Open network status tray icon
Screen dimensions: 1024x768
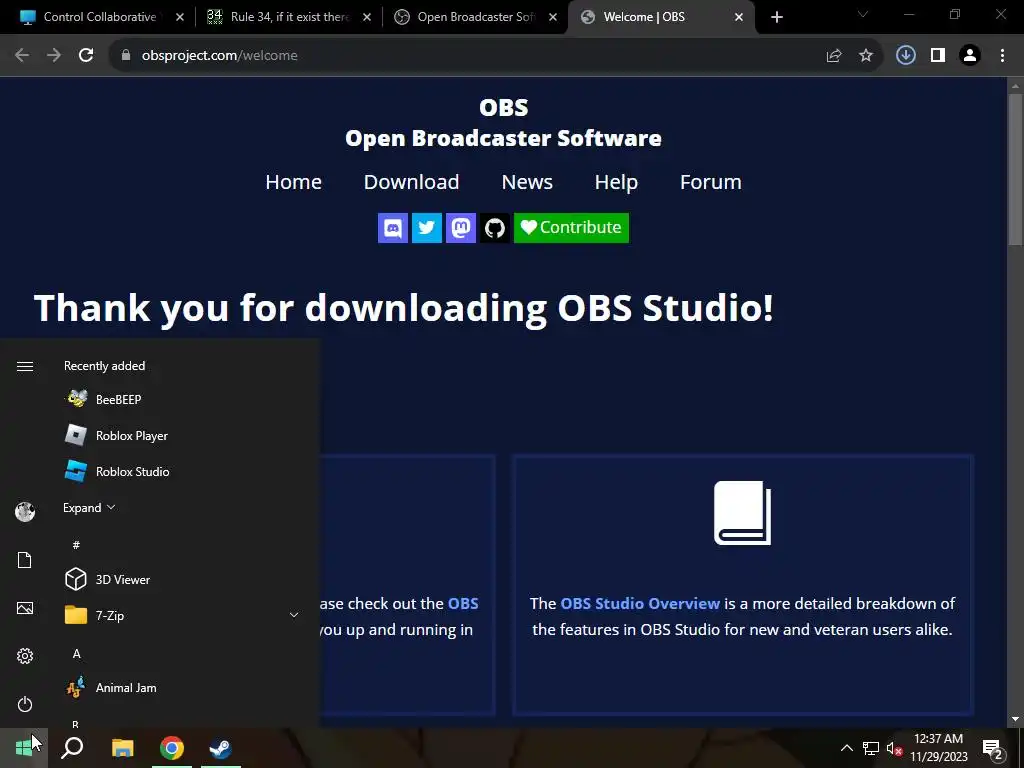tap(871, 748)
